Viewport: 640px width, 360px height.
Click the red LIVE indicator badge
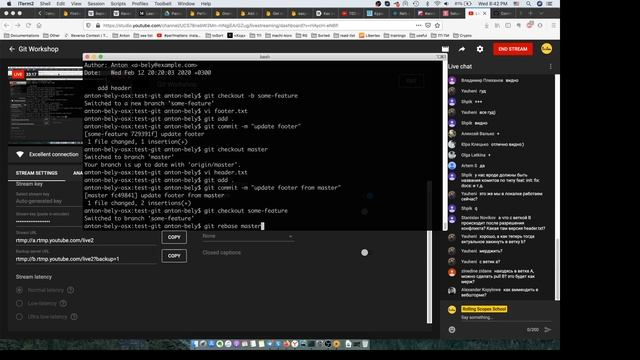tap(18, 74)
